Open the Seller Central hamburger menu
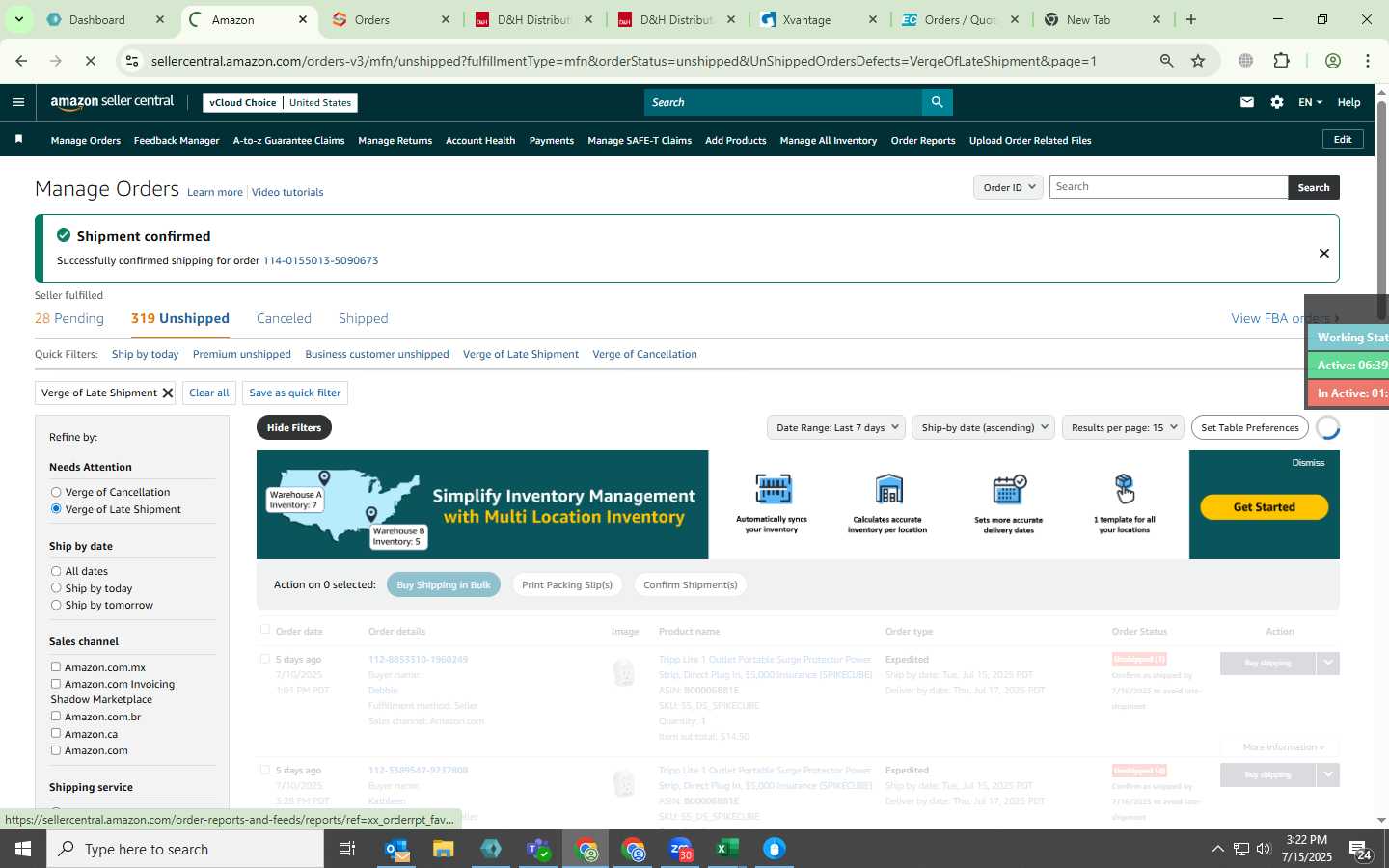Viewport: 1389px width, 868px height. [x=17, y=102]
